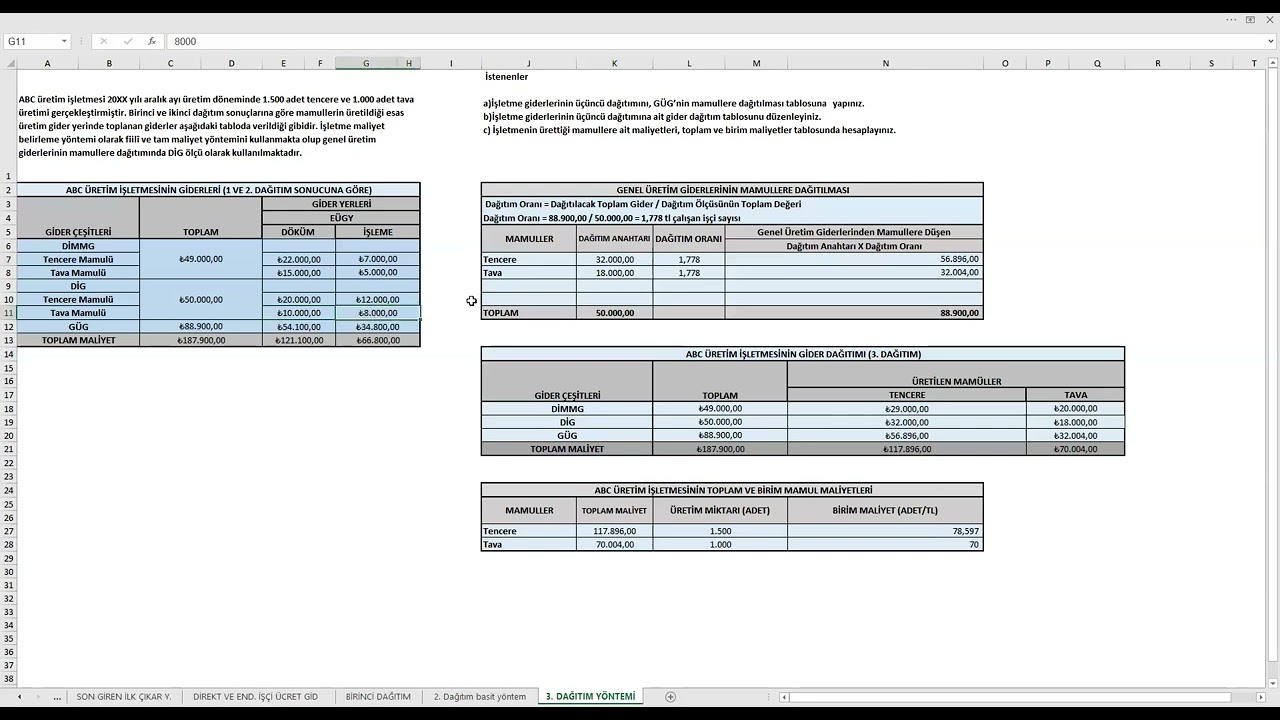Show hidden sheet tabs via the ellipsis
The image size is (1280, 720).
pyautogui.click(x=56, y=696)
